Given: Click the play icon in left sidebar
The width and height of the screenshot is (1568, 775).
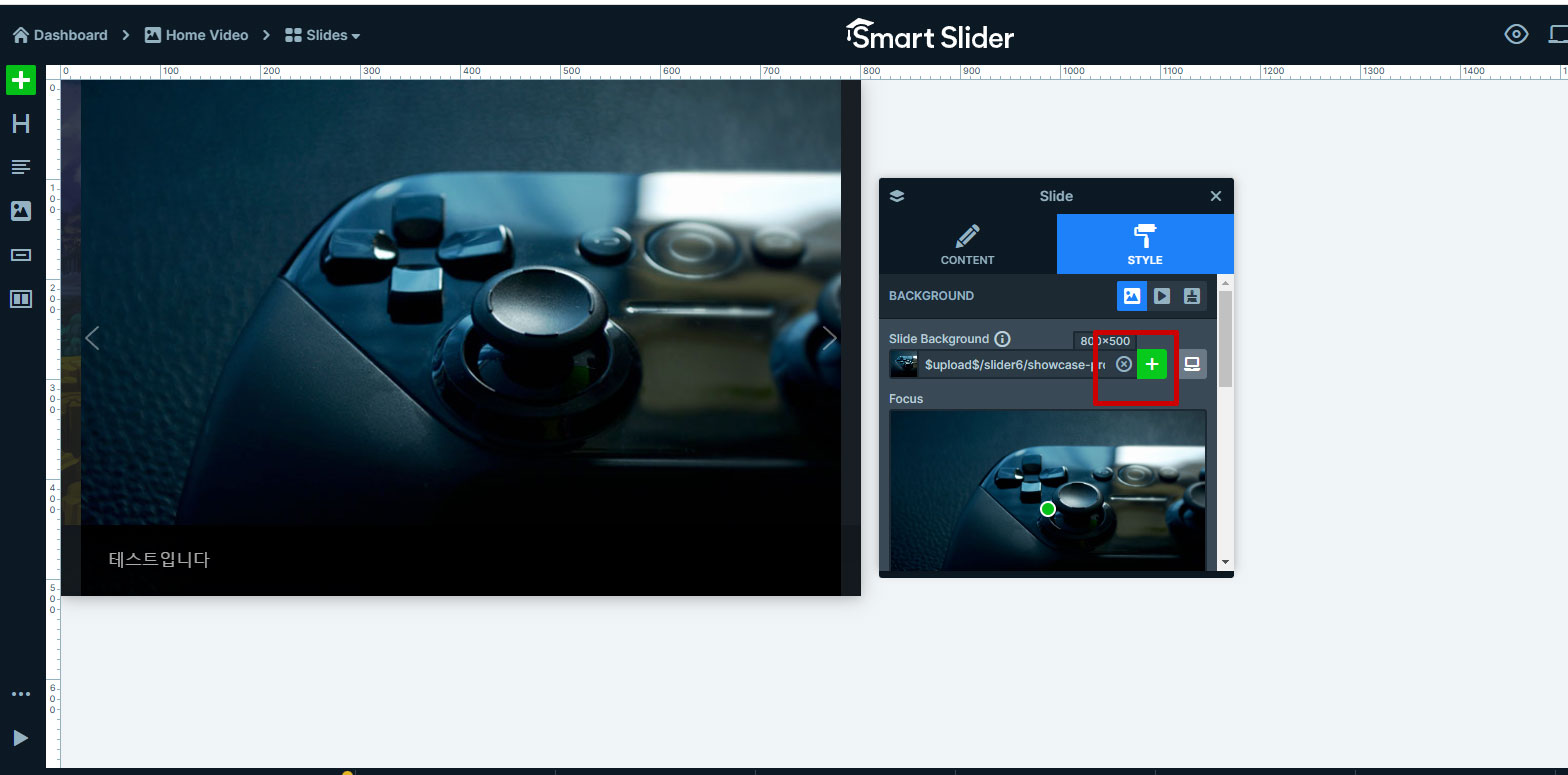Looking at the screenshot, I should pos(21,738).
